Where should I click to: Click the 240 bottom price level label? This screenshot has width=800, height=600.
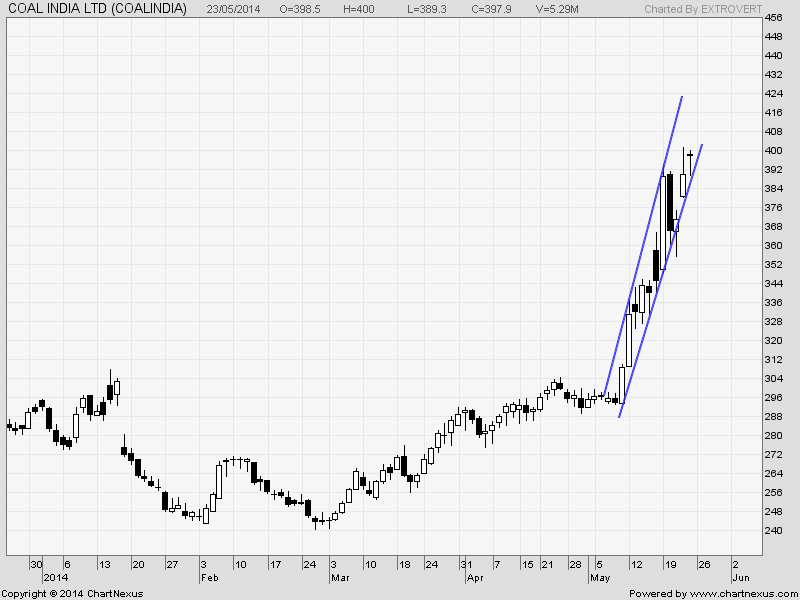click(x=773, y=530)
